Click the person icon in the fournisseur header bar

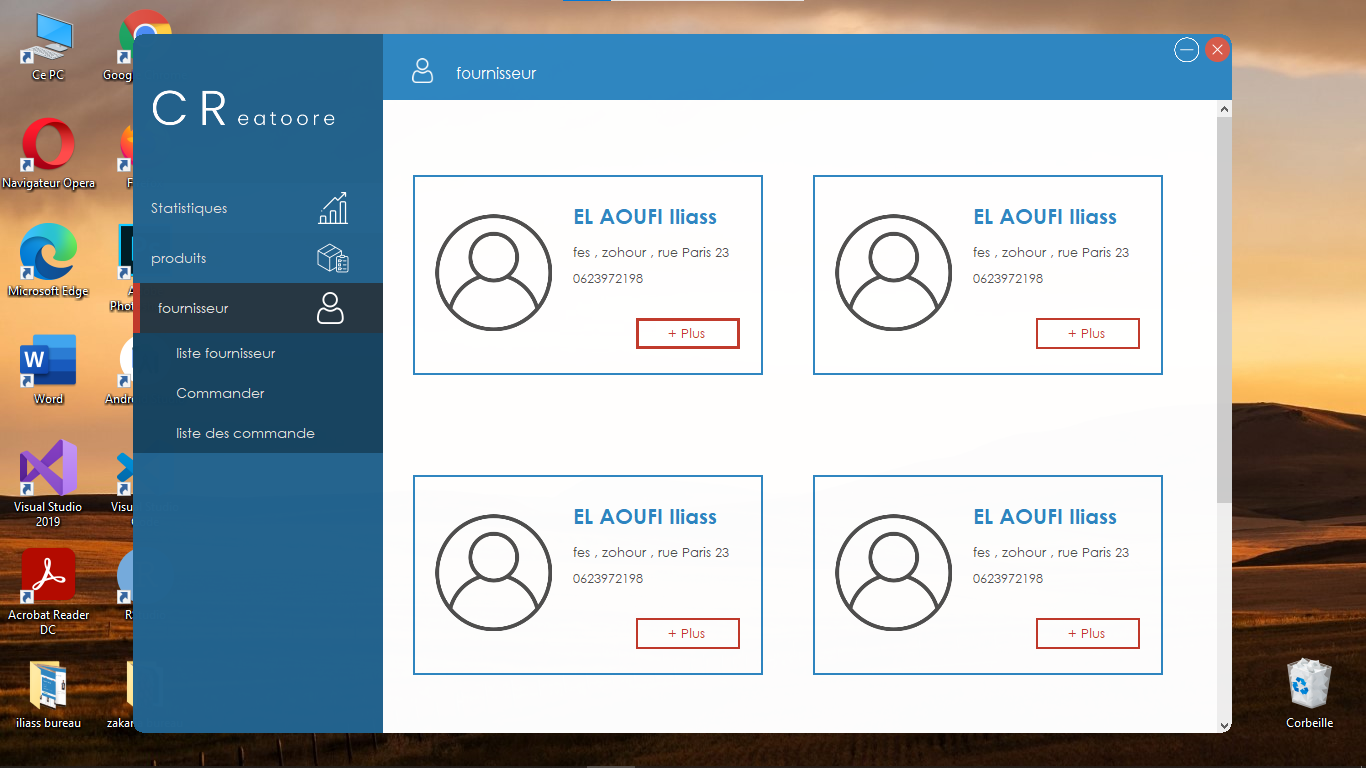tap(423, 71)
